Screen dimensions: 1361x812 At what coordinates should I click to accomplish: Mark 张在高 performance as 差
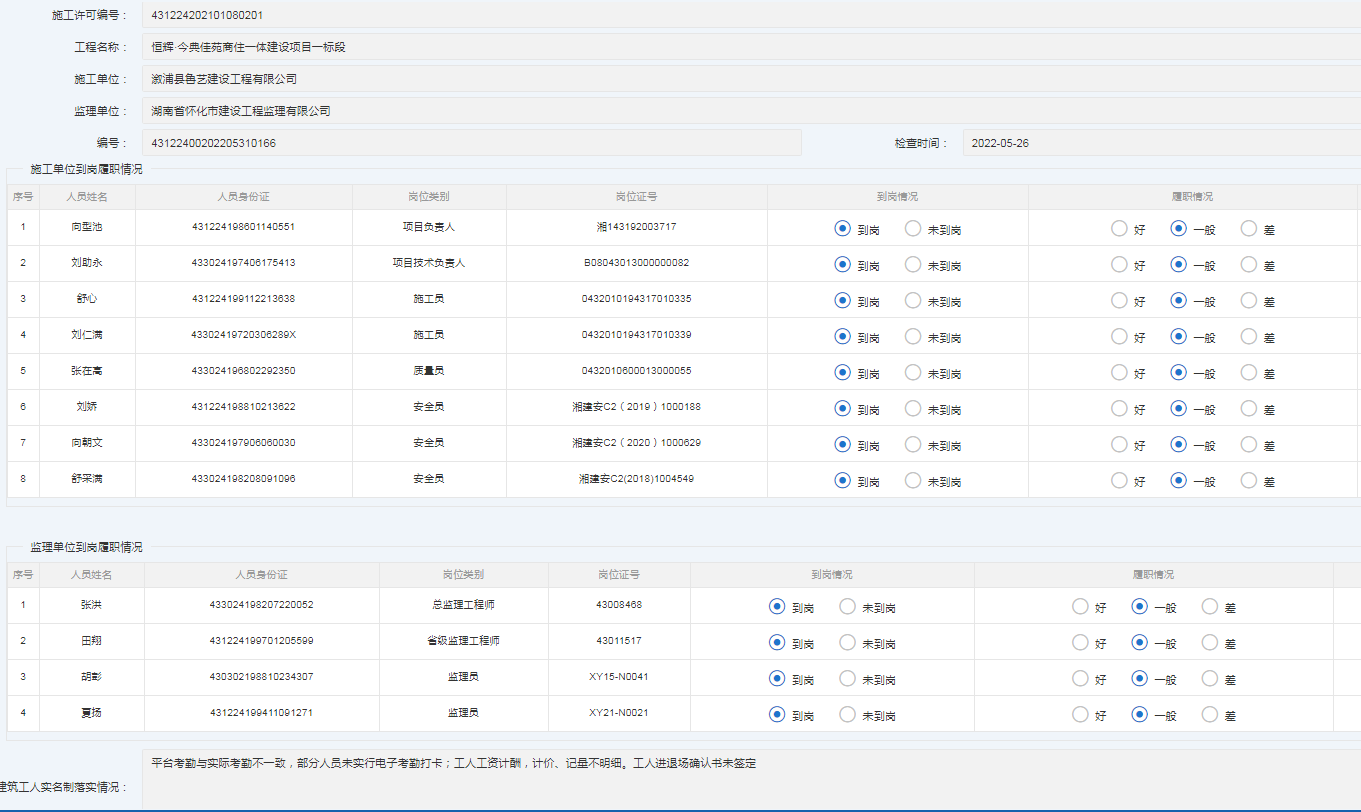coord(1249,372)
